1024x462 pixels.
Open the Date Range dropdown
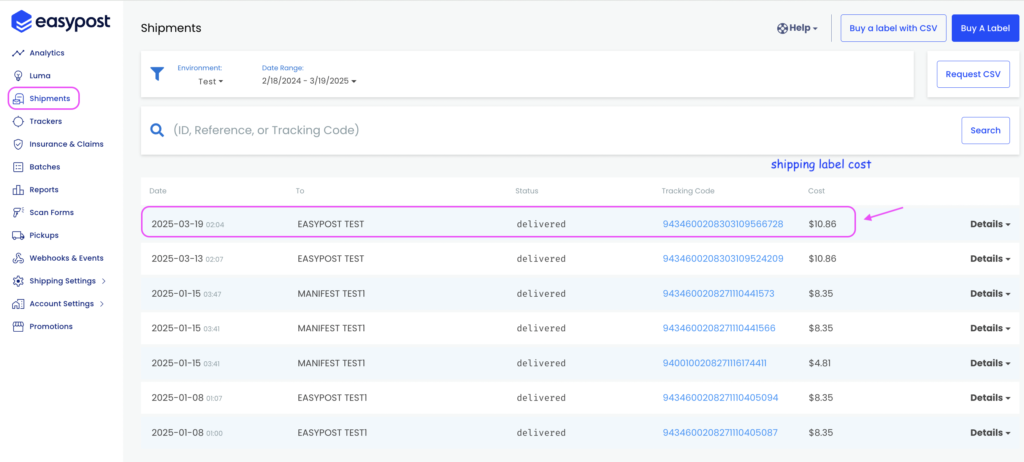309,82
